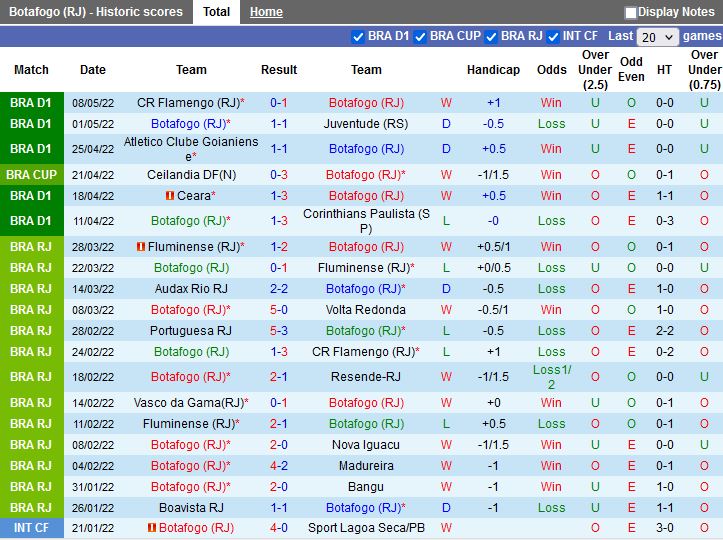Click the BRA CUP league label on 21/04/22
Image resolution: width=723 pixels, height=540 pixels.
(31, 175)
